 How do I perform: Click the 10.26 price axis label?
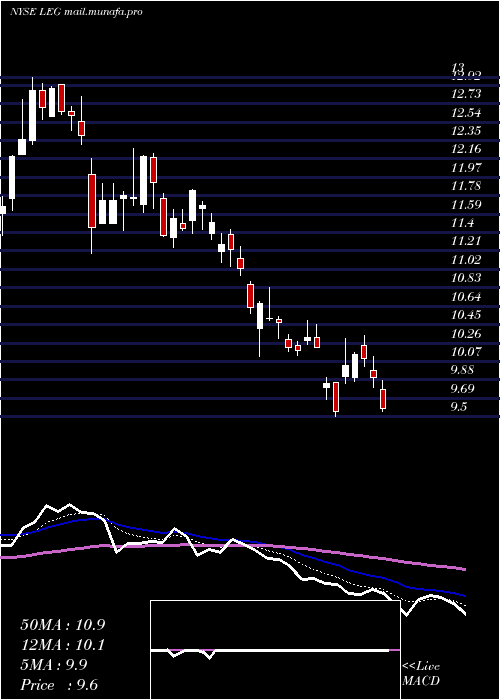click(466, 334)
